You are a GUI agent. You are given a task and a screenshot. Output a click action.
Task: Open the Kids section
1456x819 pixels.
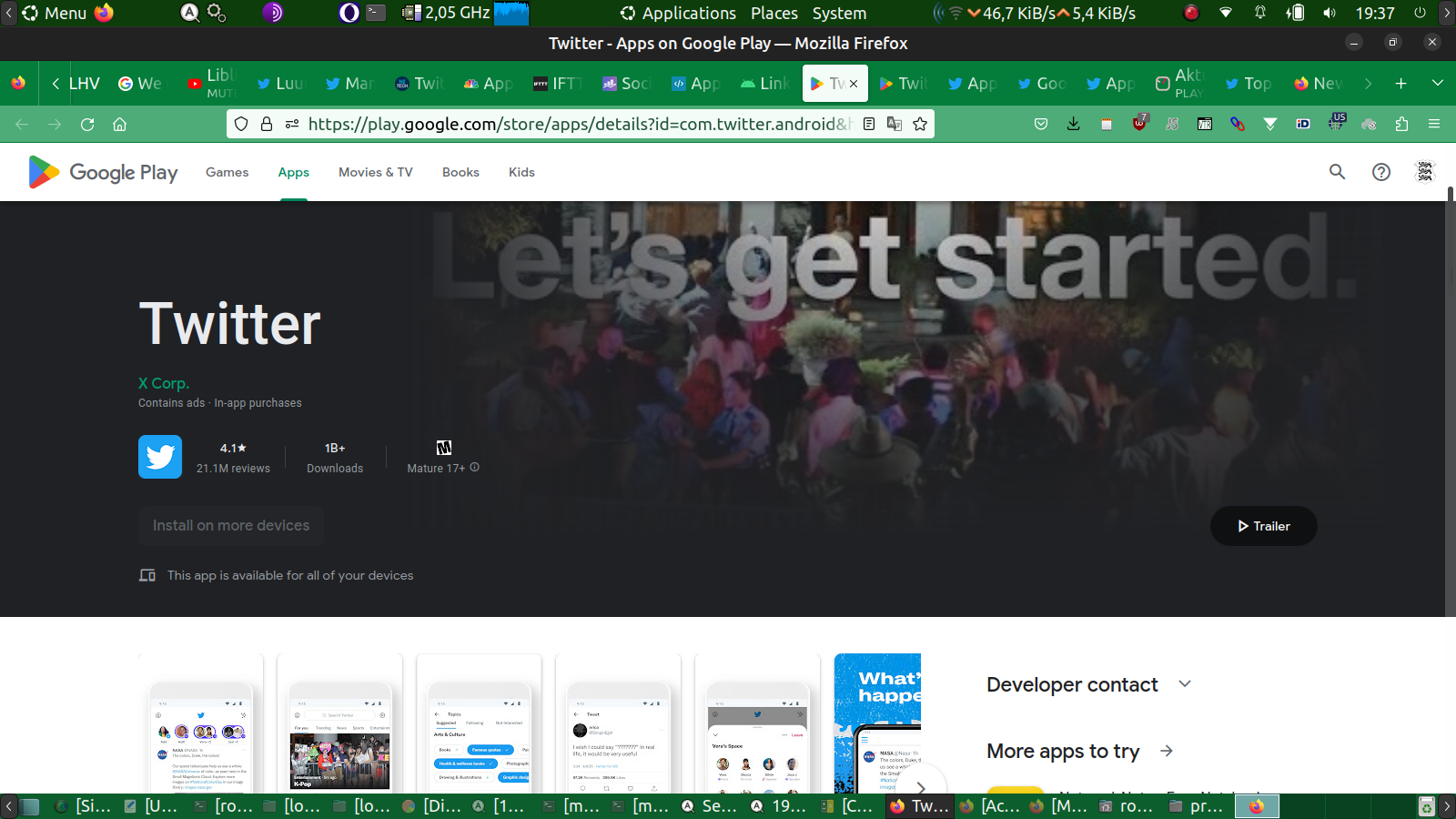click(521, 172)
